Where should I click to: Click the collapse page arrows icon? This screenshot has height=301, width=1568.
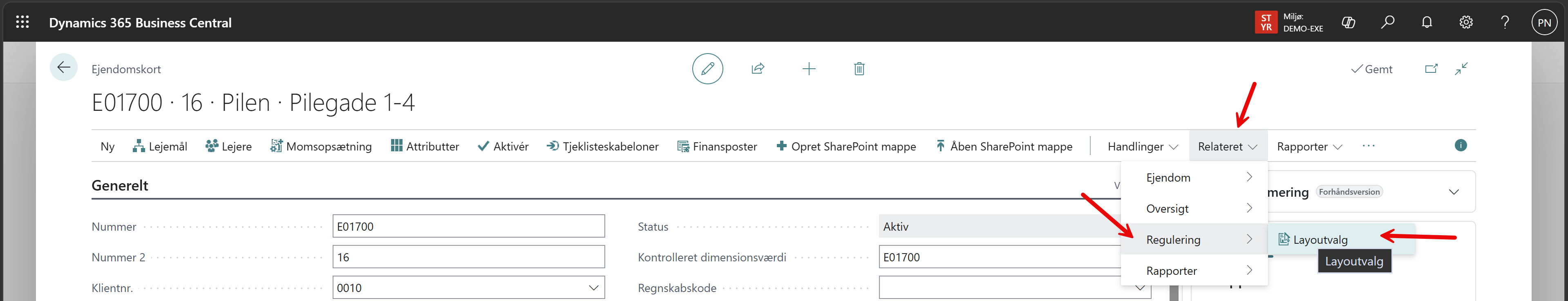pyautogui.click(x=1461, y=69)
